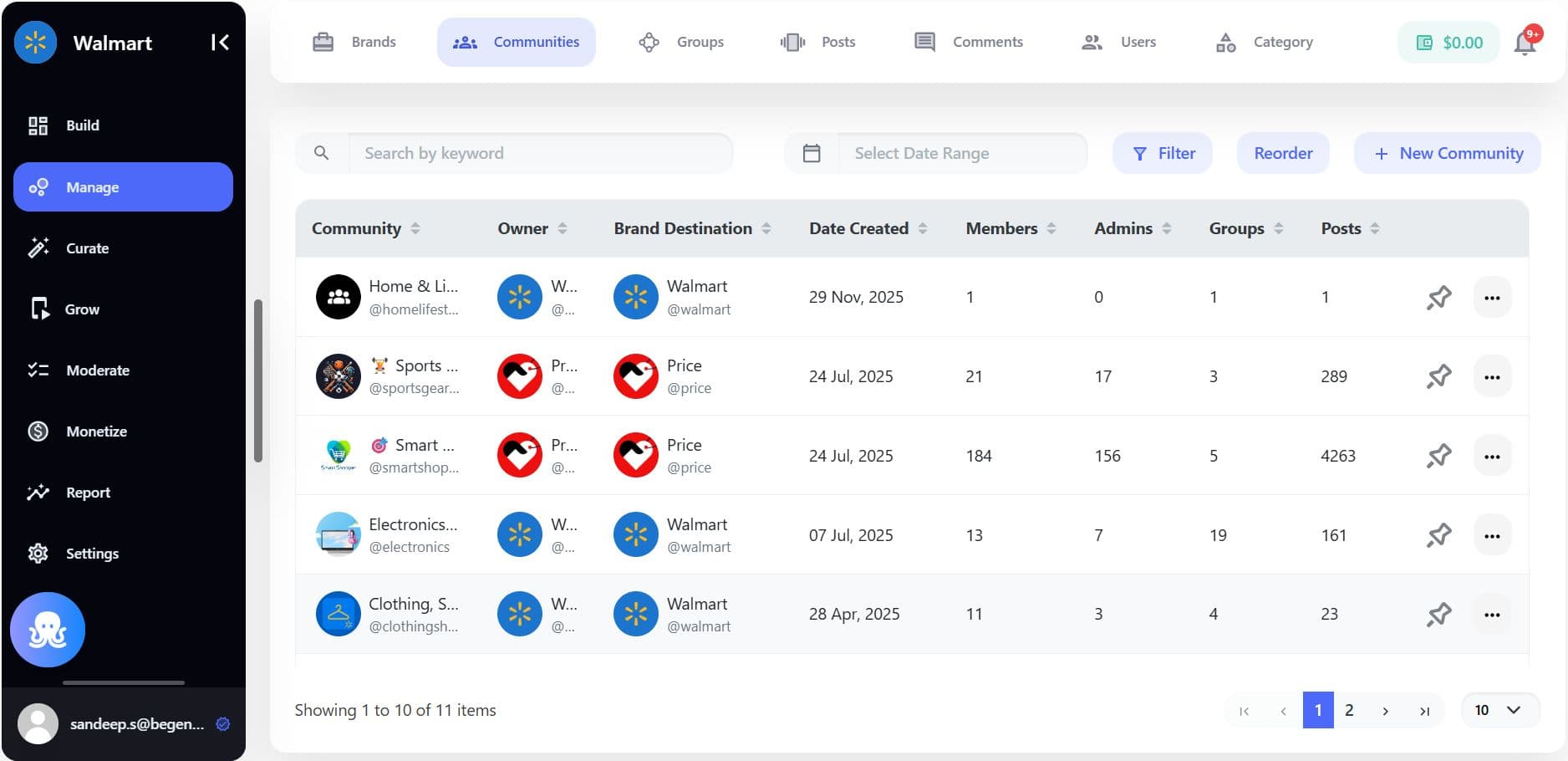Open more options for Electronics community
The image size is (1568, 761).
click(1492, 535)
